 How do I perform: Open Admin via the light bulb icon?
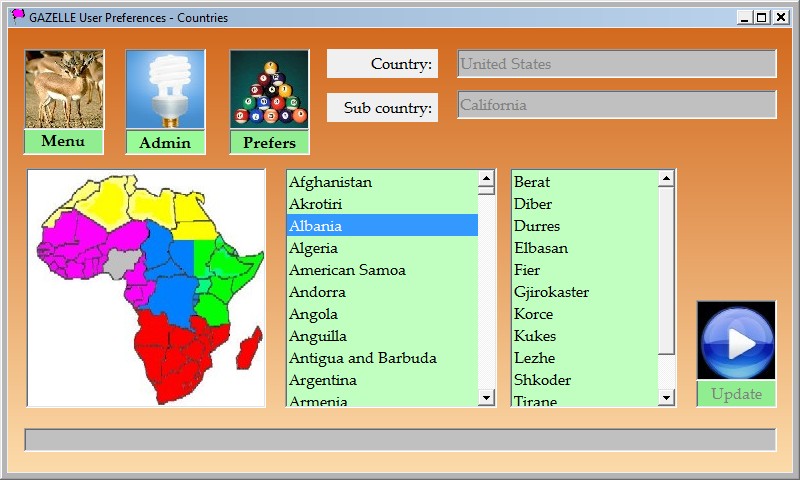point(165,90)
